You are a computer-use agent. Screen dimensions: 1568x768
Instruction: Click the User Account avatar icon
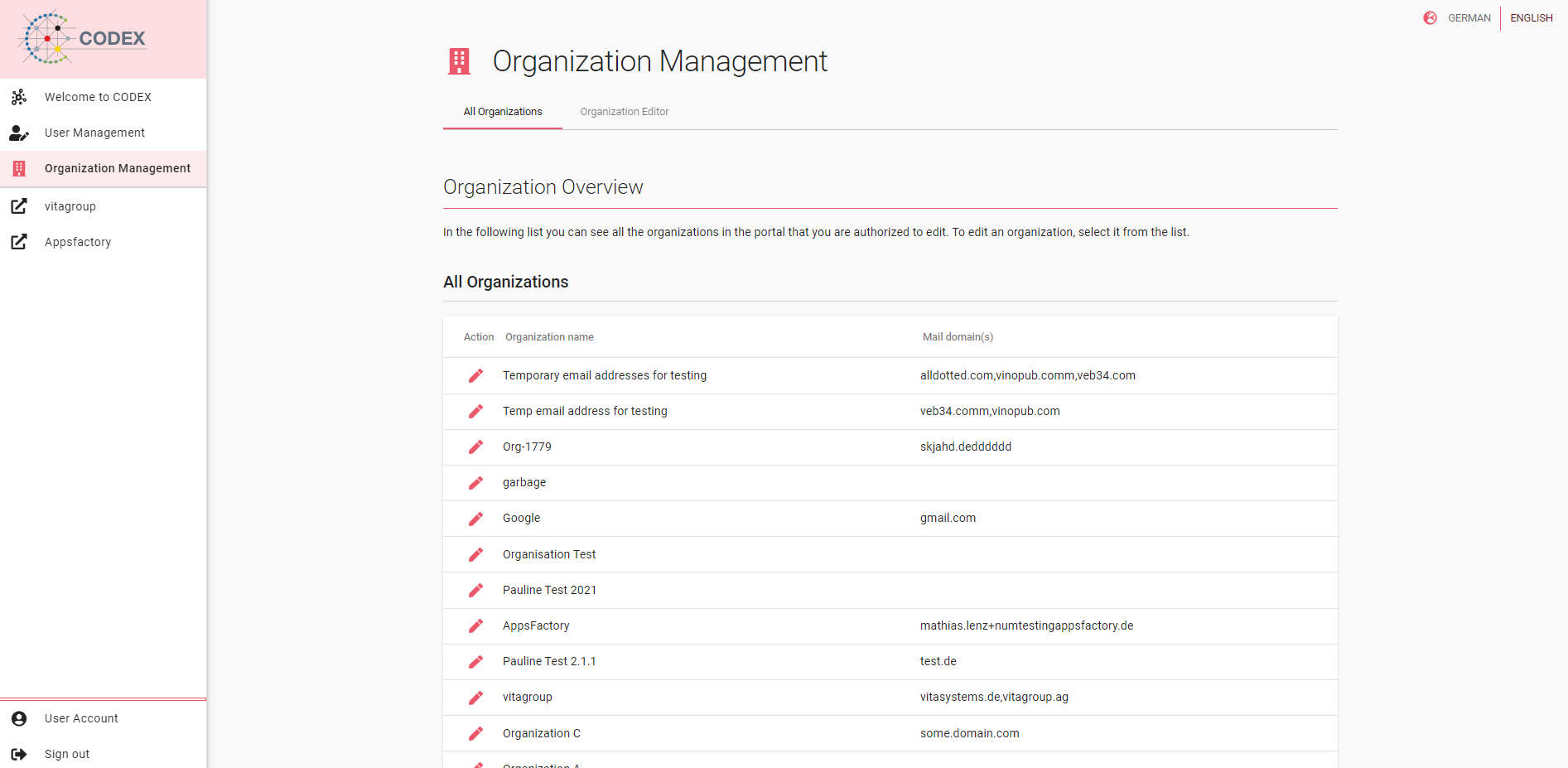pos(19,718)
